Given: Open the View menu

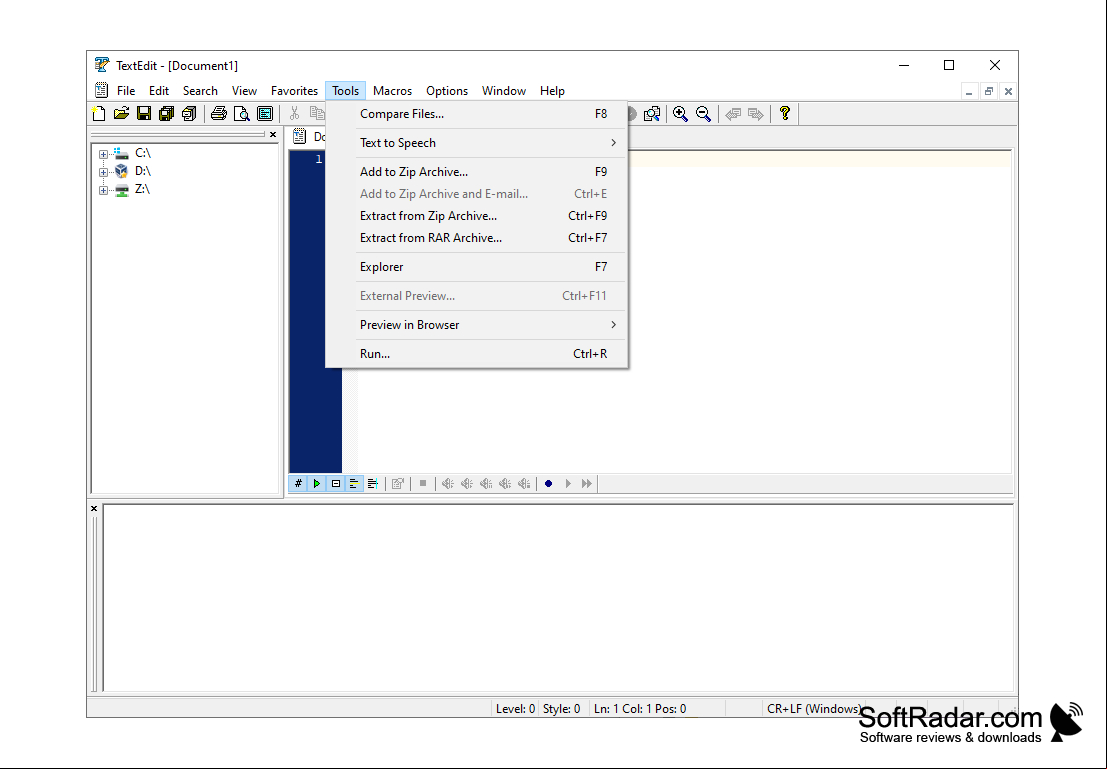Looking at the screenshot, I should 244,90.
